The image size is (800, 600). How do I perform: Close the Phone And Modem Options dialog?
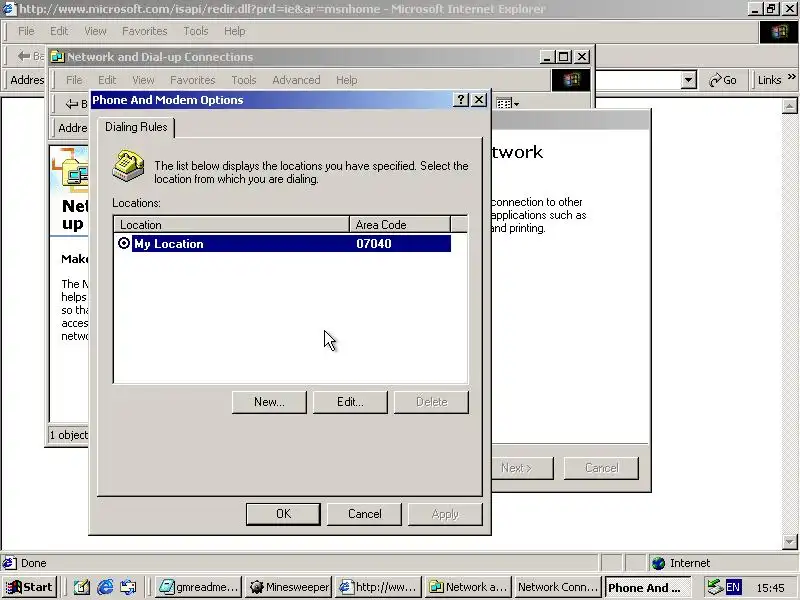click(479, 99)
